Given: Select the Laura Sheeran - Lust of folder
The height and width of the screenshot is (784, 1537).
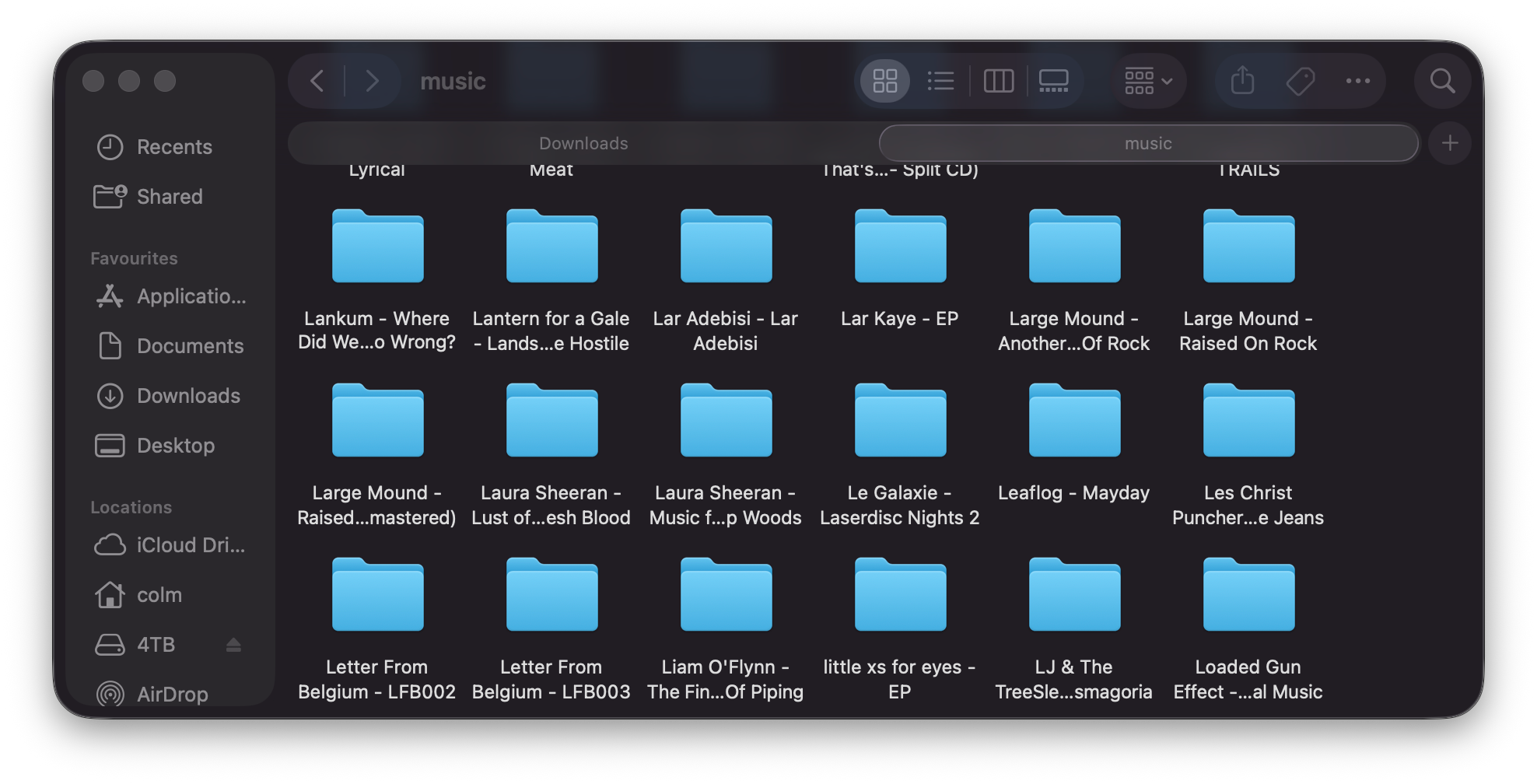Looking at the screenshot, I should coord(552,420).
